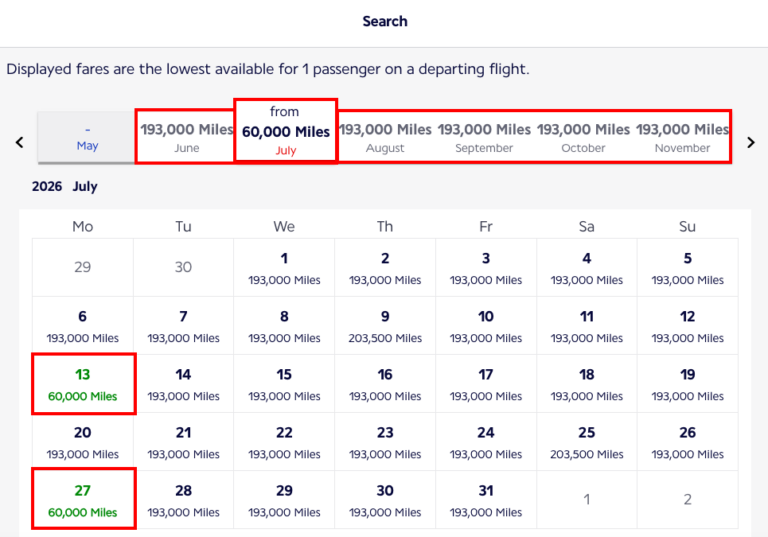Select July 21 date cell
768x537 pixels.
coord(184,442)
